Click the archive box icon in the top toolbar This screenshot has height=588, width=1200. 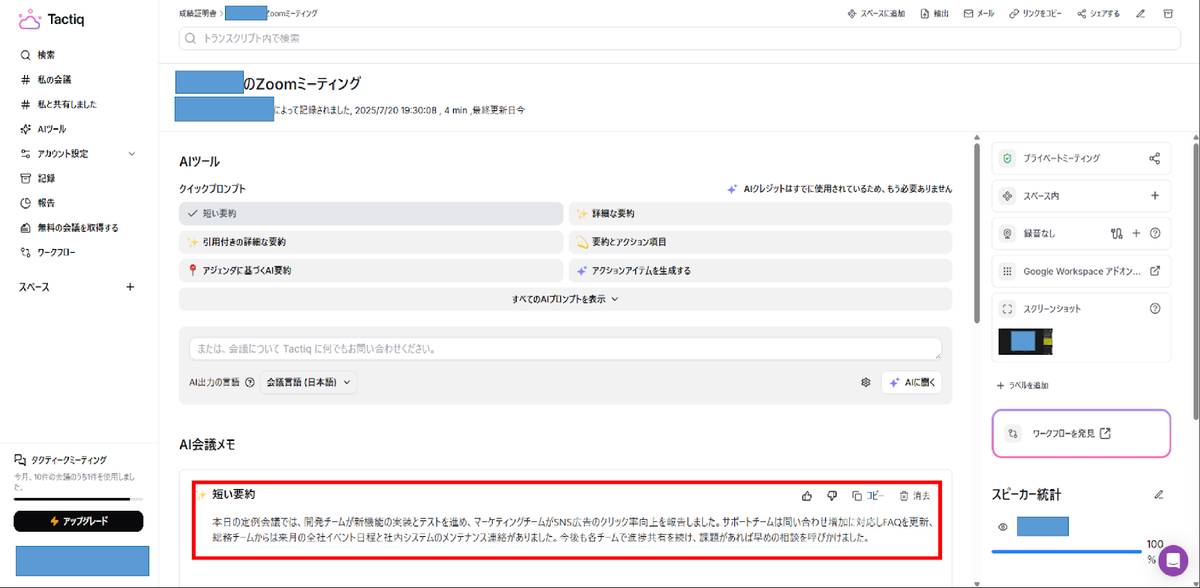pos(1168,14)
